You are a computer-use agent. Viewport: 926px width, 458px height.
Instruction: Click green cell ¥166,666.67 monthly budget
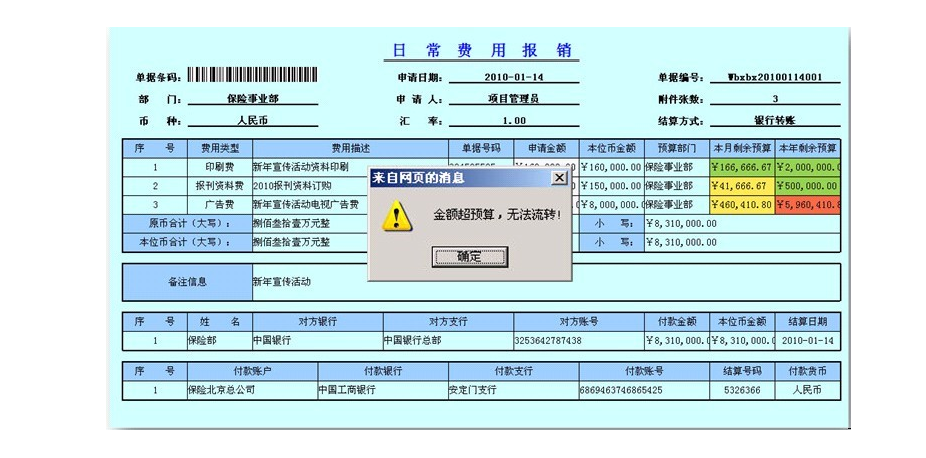coord(741,167)
